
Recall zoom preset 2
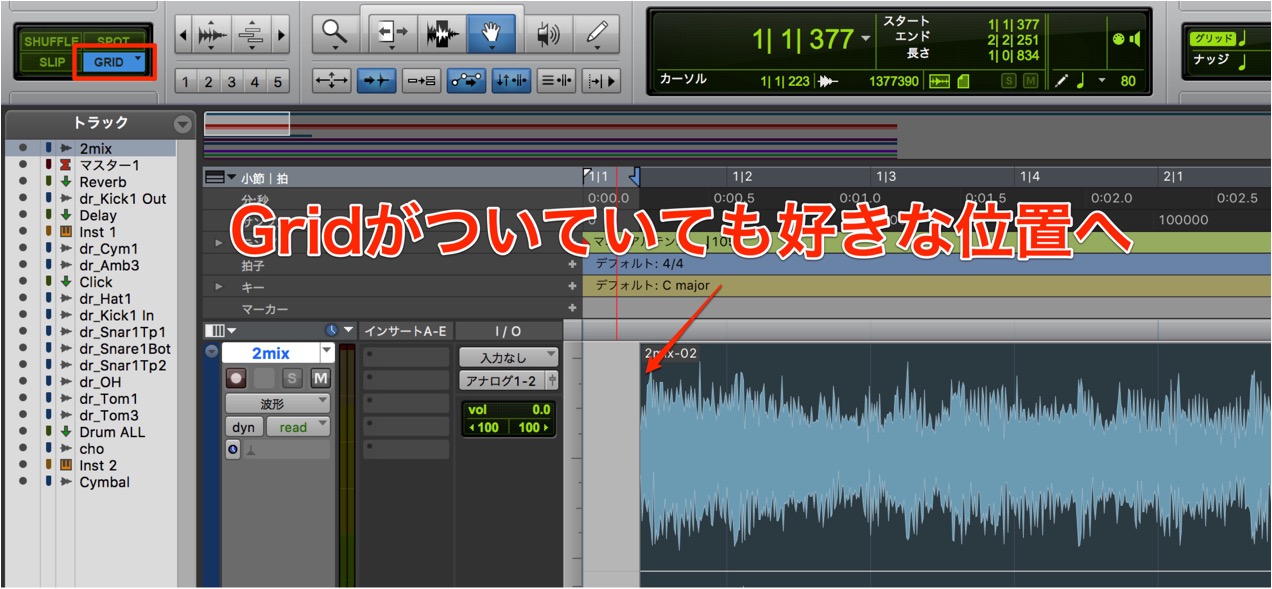pos(209,82)
